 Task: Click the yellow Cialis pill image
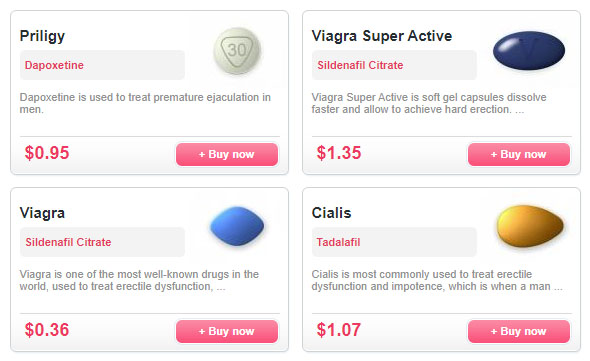tap(530, 226)
